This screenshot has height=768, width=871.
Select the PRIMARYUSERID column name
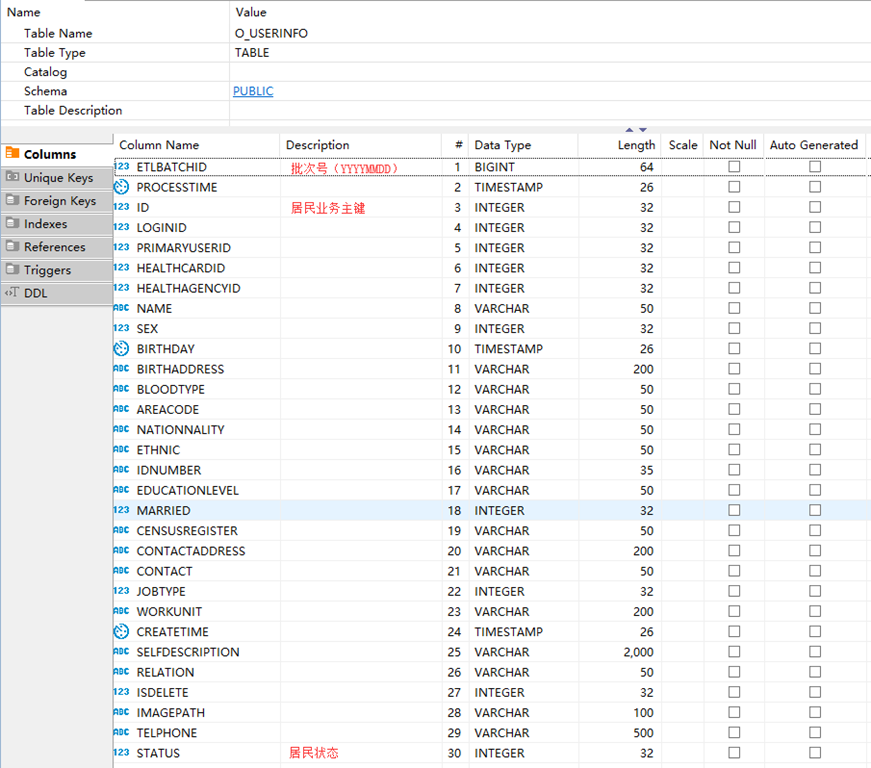pyautogui.click(x=184, y=248)
